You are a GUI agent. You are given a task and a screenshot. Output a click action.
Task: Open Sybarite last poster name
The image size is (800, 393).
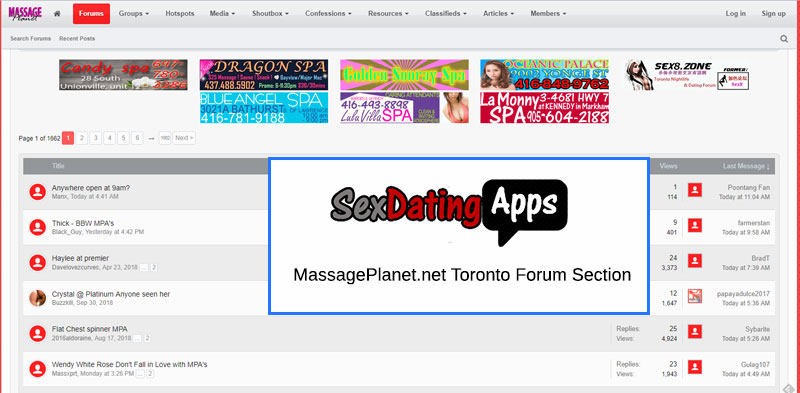coord(758,329)
